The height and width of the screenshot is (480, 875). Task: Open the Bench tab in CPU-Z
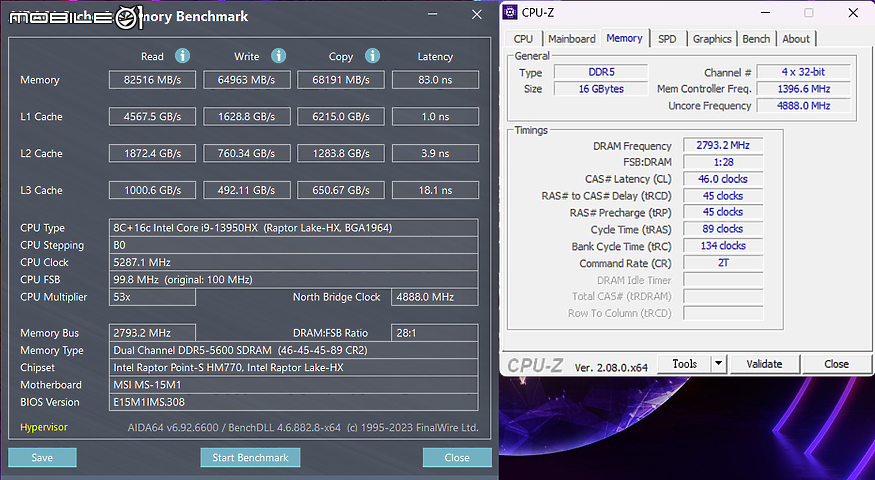[756, 39]
